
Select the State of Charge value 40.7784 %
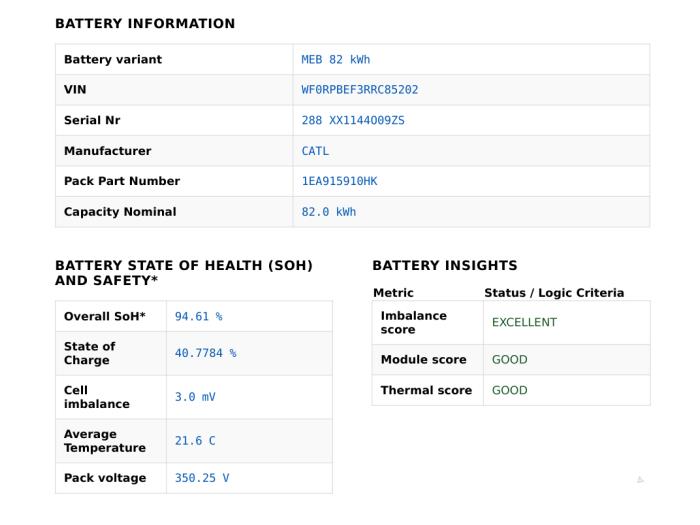[206, 353]
